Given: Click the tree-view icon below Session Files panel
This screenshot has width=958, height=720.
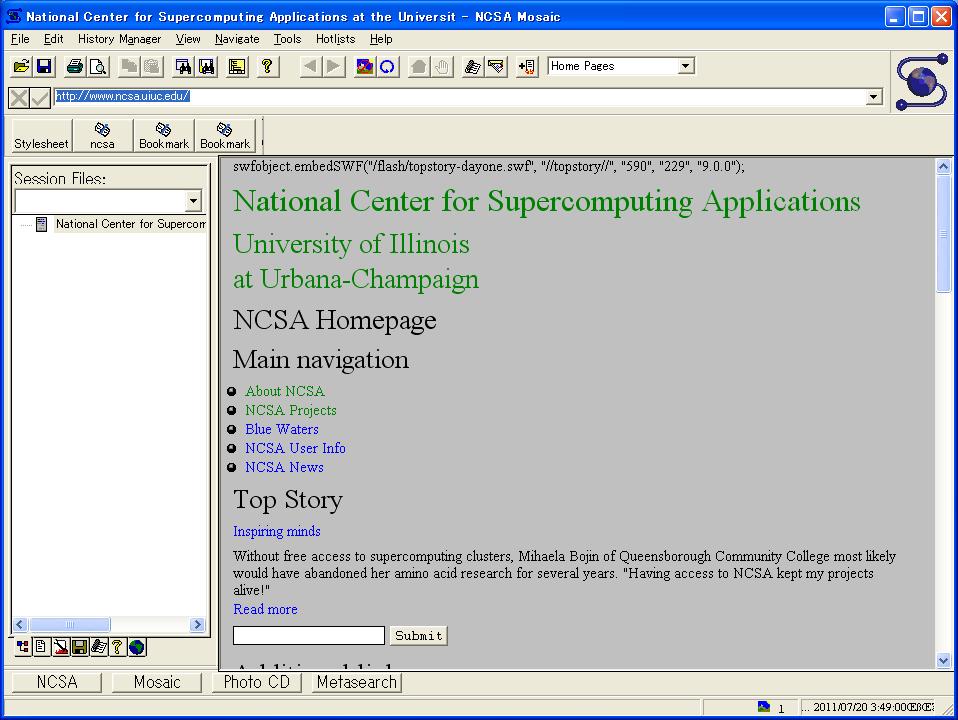Looking at the screenshot, I should (x=23, y=647).
